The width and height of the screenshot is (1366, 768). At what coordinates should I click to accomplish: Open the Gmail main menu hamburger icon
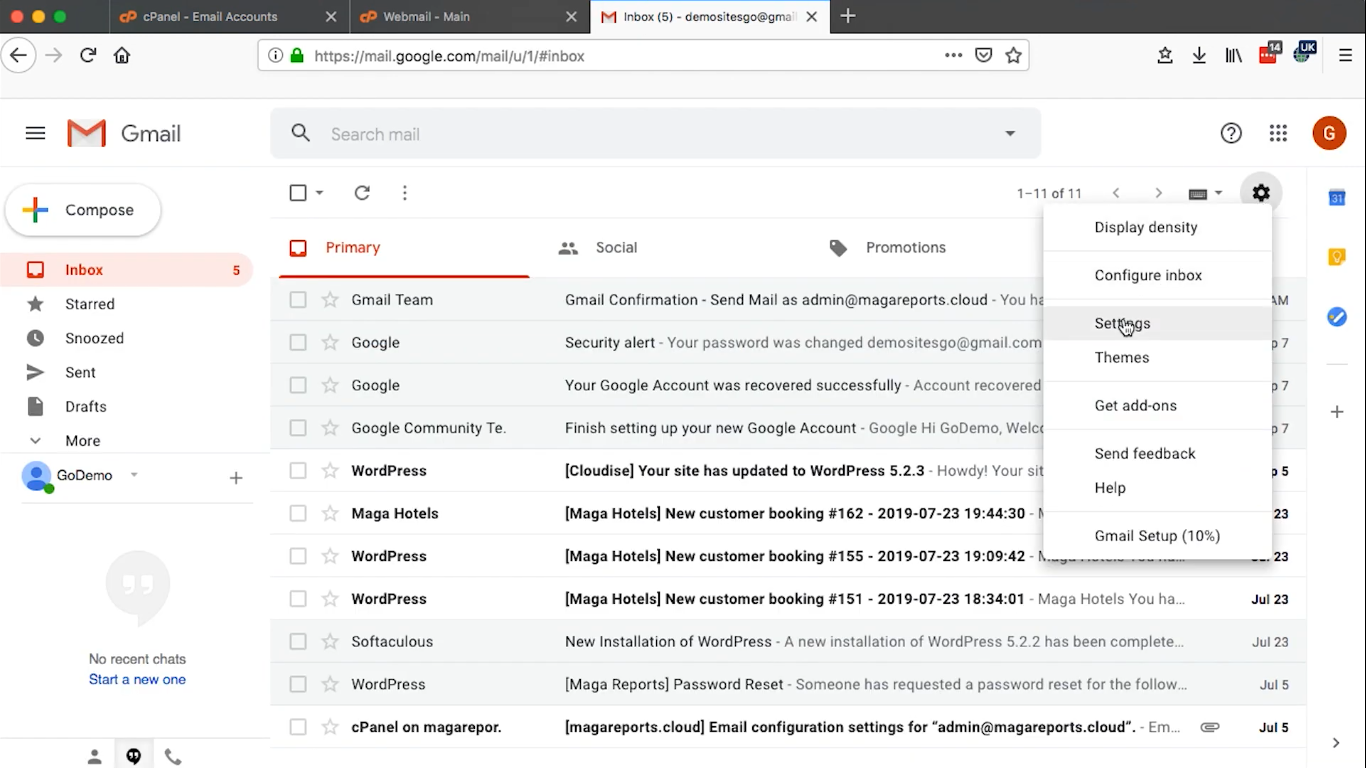(35, 133)
